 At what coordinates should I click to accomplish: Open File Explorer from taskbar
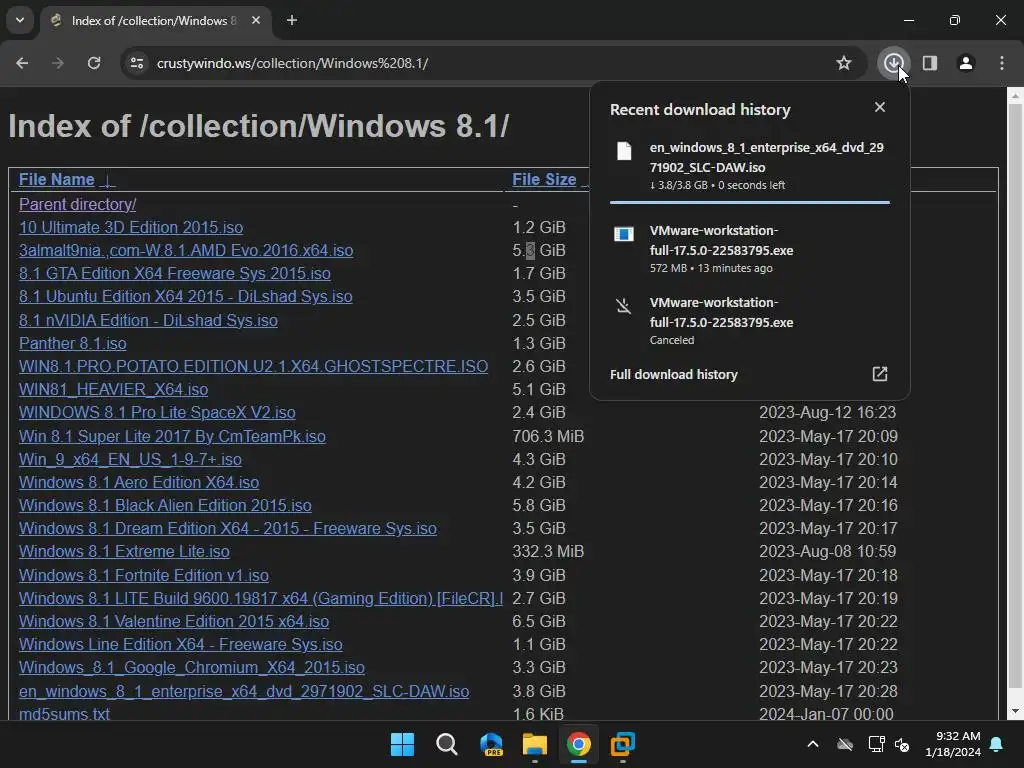coord(535,744)
